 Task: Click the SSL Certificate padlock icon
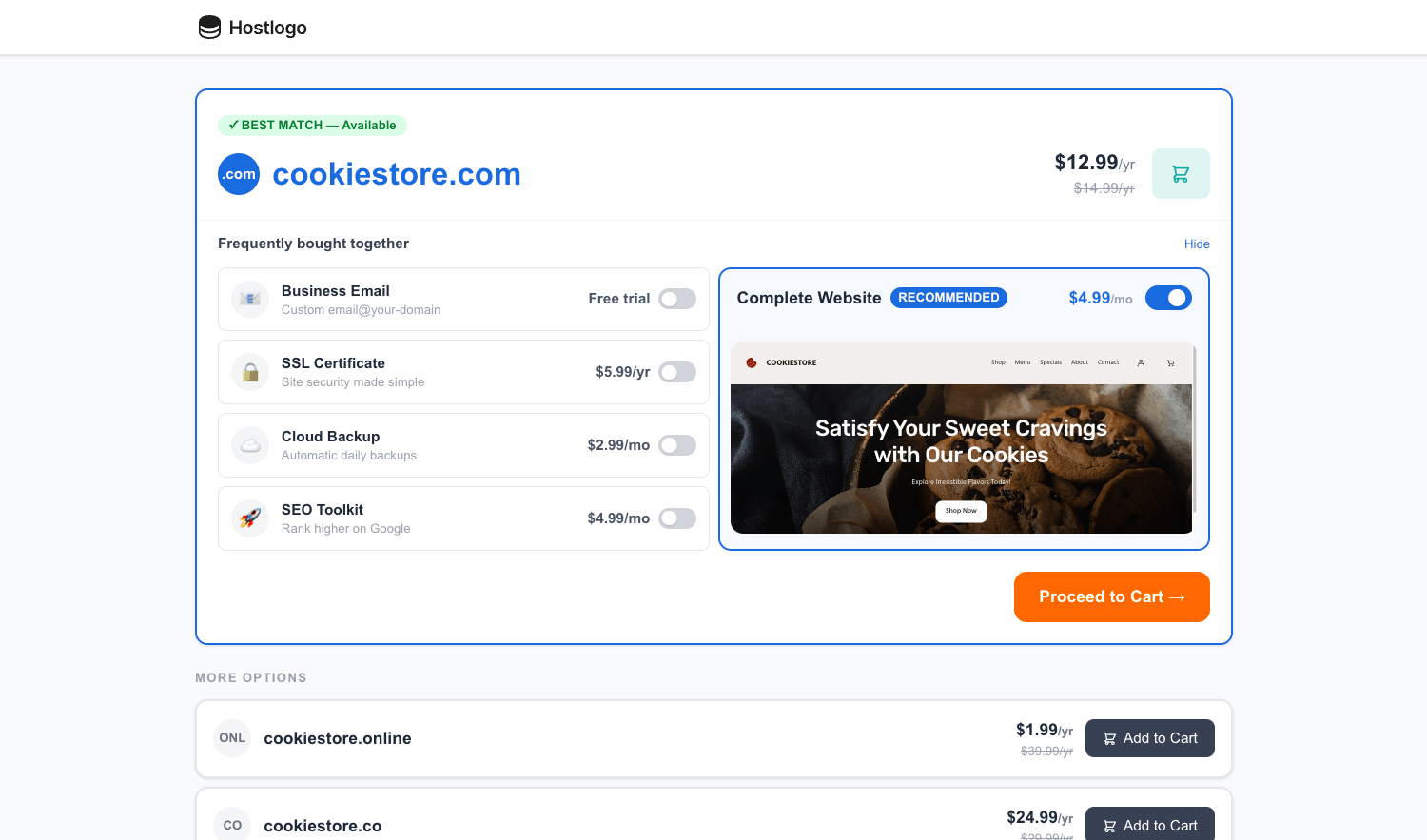coord(250,372)
